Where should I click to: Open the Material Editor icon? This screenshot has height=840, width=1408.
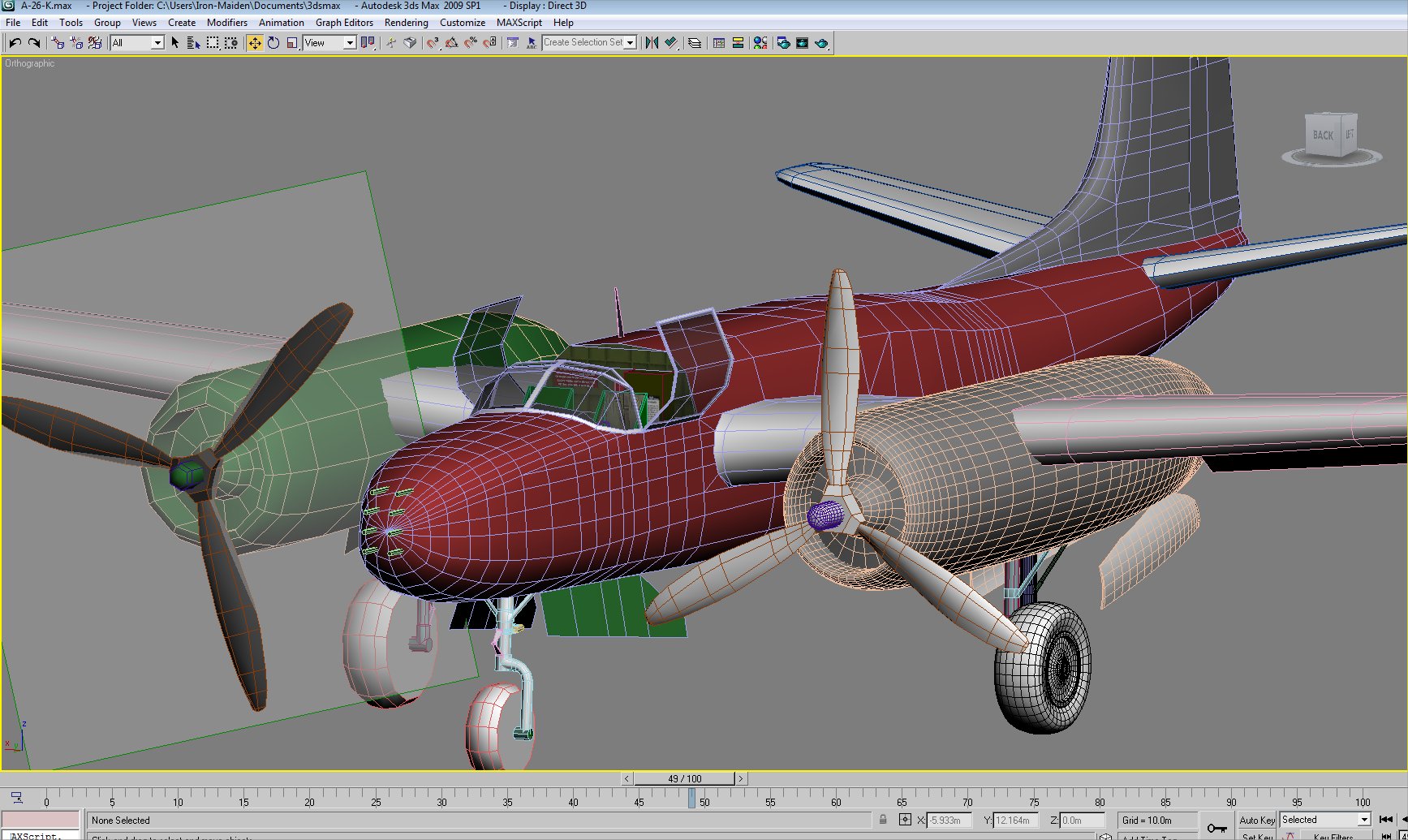760,43
